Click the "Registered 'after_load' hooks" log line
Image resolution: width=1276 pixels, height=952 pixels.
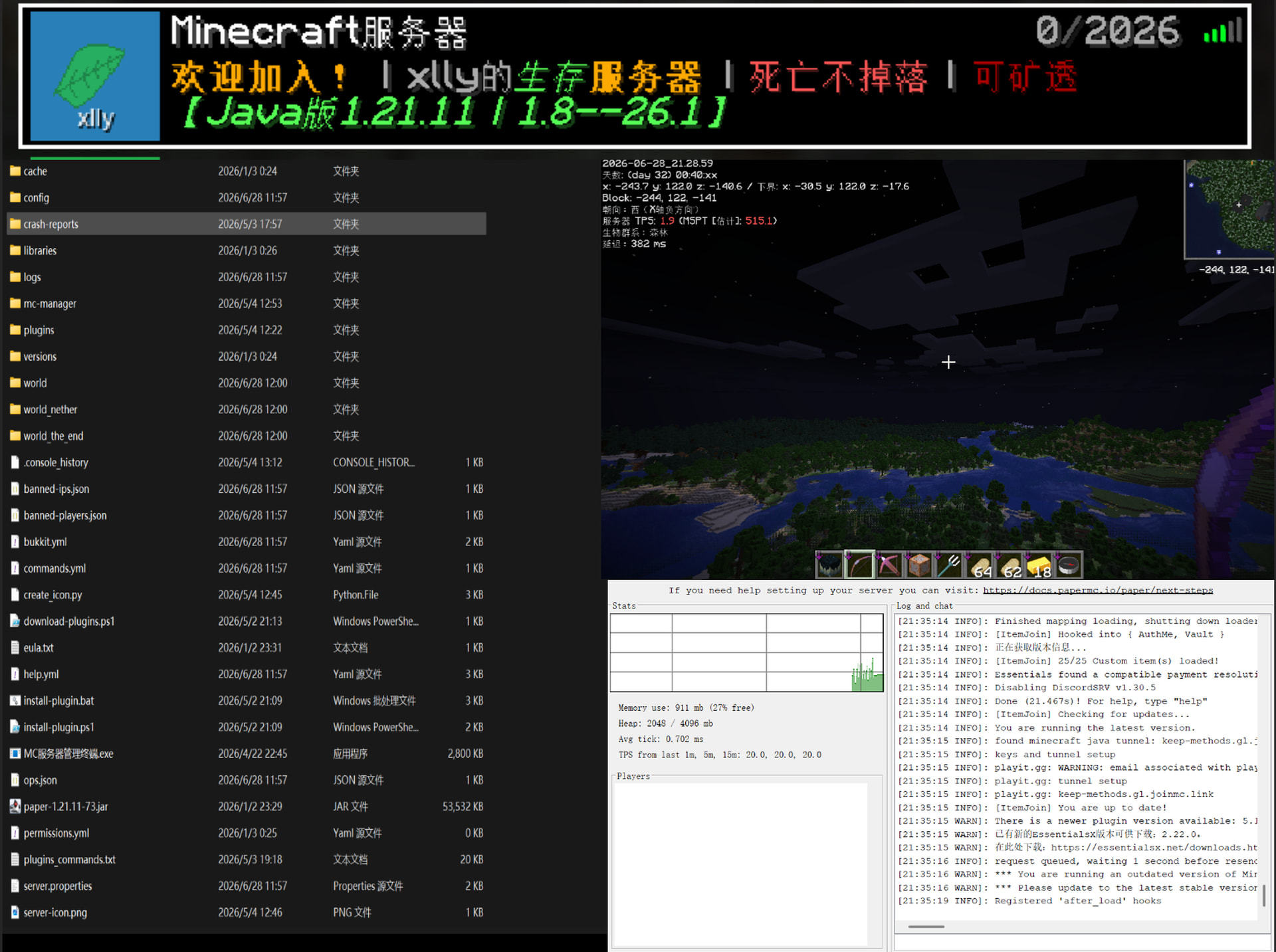pos(1029,901)
